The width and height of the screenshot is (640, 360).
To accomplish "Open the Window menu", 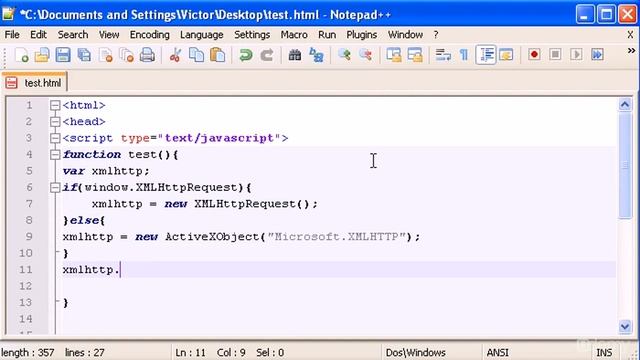I will [405, 35].
